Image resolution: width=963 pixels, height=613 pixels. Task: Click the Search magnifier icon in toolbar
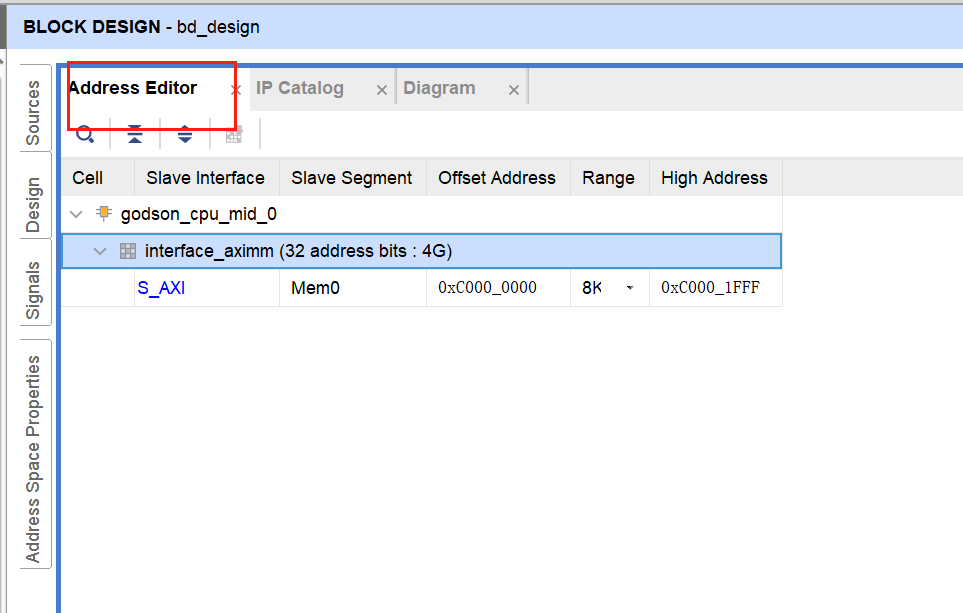click(85, 134)
